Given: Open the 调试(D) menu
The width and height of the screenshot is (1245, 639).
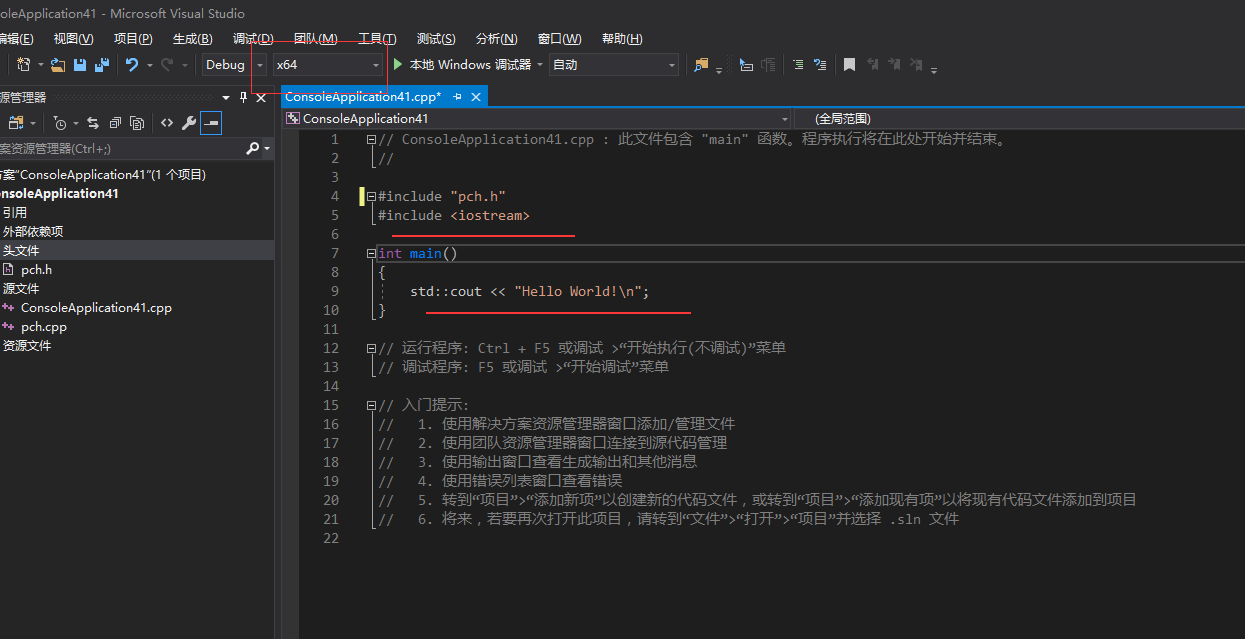Looking at the screenshot, I should pyautogui.click(x=253, y=38).
